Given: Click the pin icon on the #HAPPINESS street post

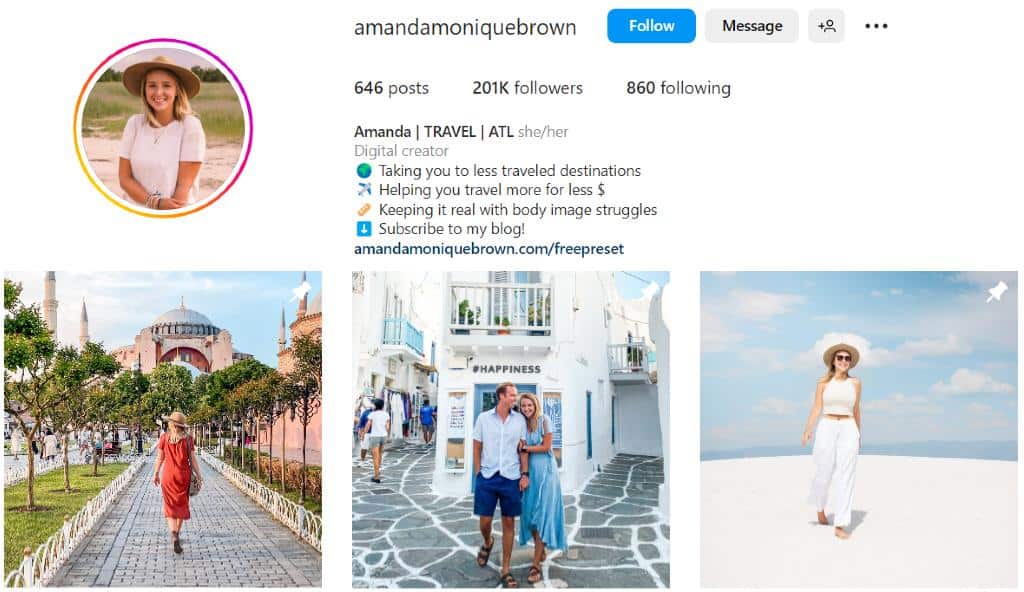Looking at the screenshot, I should [649, 291].
